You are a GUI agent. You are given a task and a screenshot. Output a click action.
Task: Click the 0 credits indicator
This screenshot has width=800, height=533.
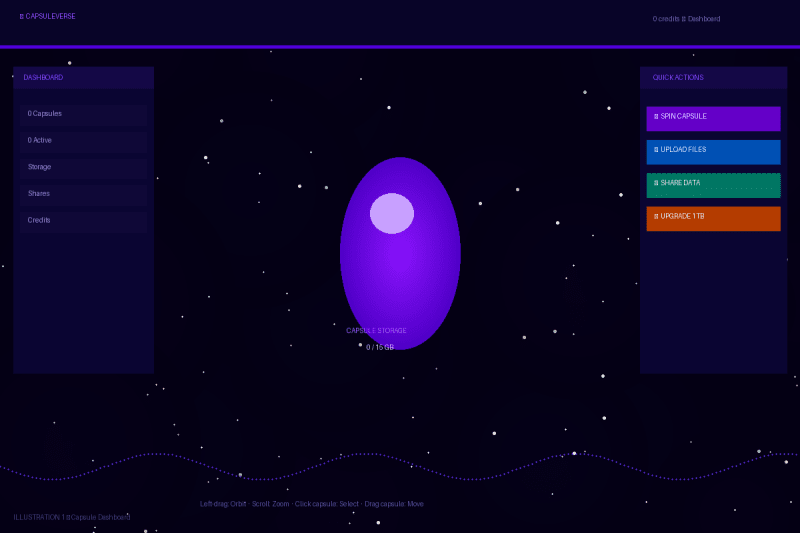pos(666,19)
